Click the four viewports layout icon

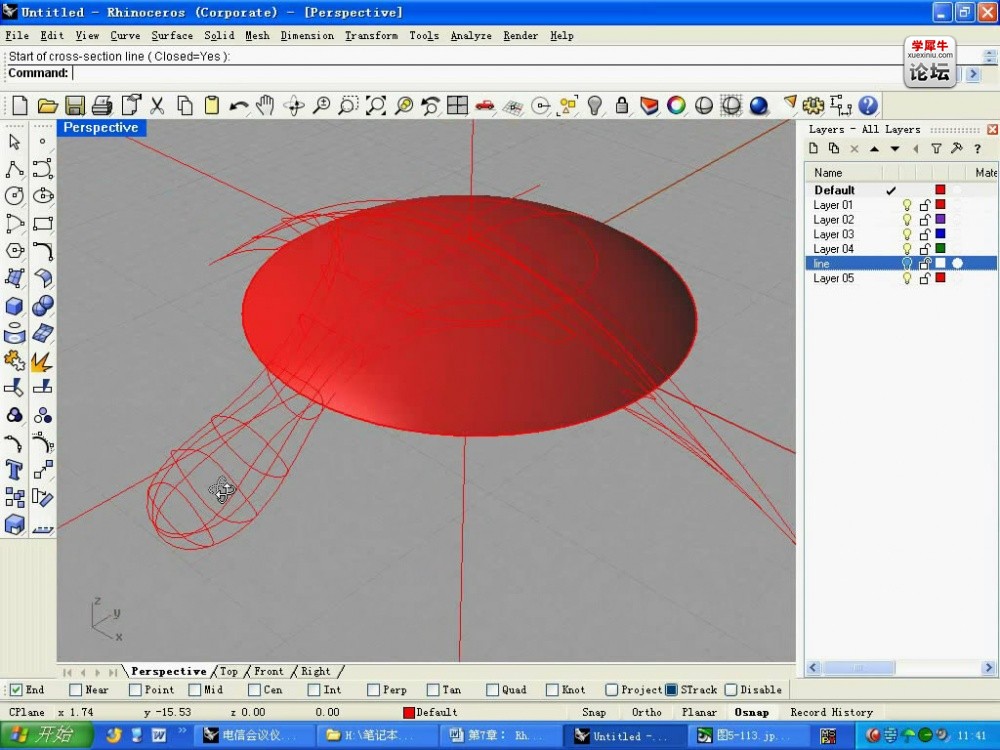coord(457,105)
